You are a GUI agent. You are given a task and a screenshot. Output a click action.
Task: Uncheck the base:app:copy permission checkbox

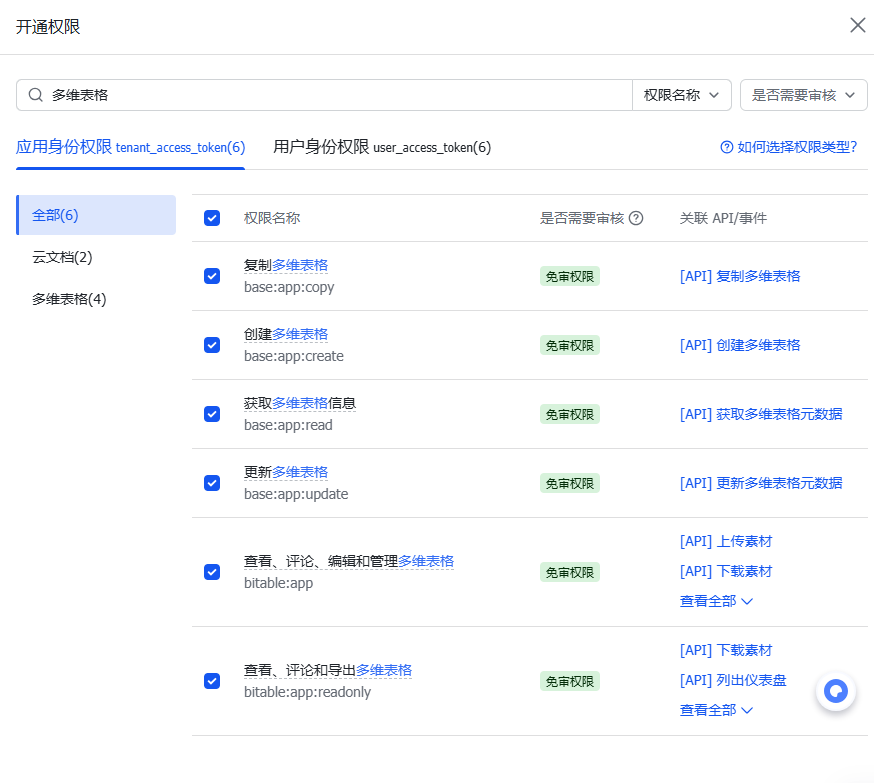212,276
